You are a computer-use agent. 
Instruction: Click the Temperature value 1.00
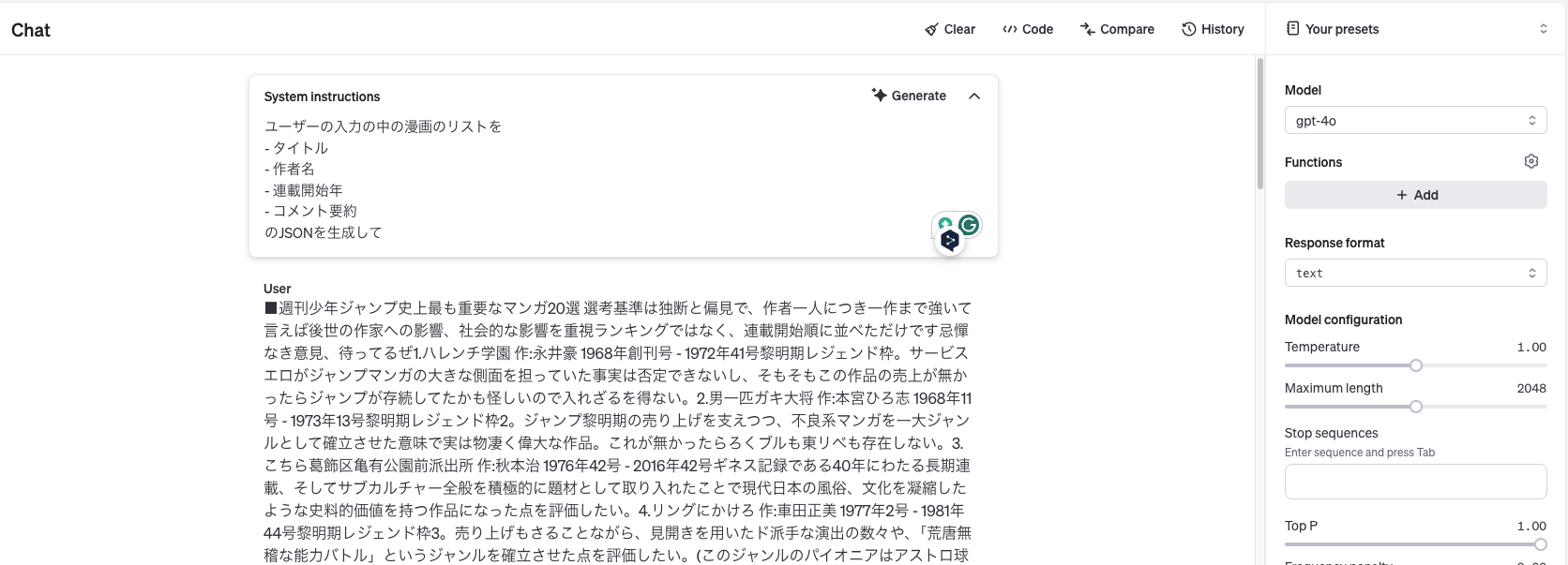pos(1531,347)
